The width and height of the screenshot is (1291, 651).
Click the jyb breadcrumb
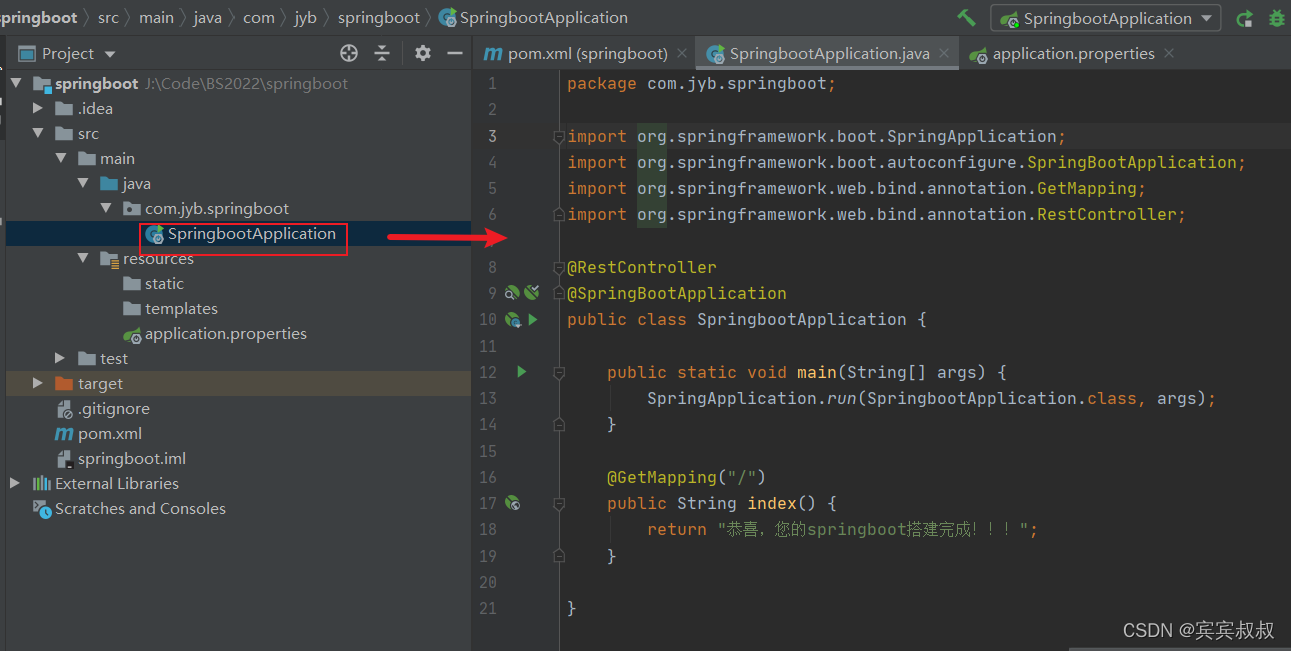click(x=305, y=17)
